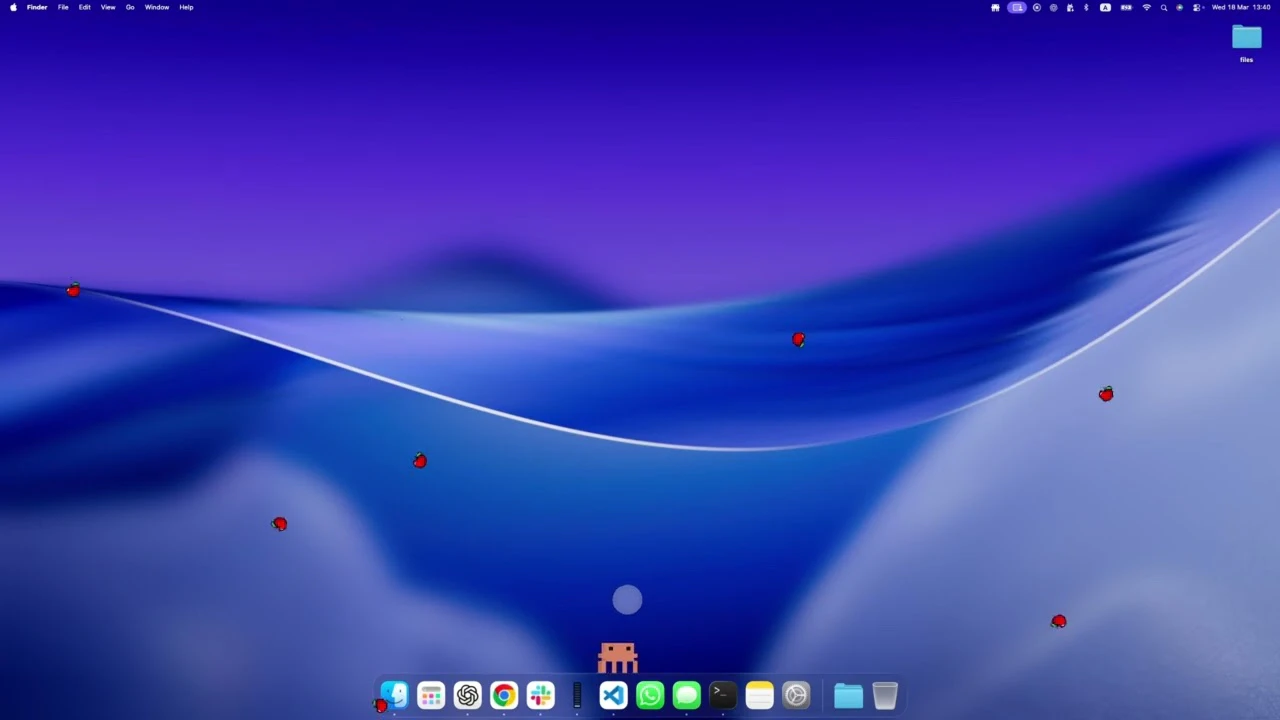Open the File menu
Image resolution: width=1280 pixels, height=720 pixels.
(x=63, y=7)
